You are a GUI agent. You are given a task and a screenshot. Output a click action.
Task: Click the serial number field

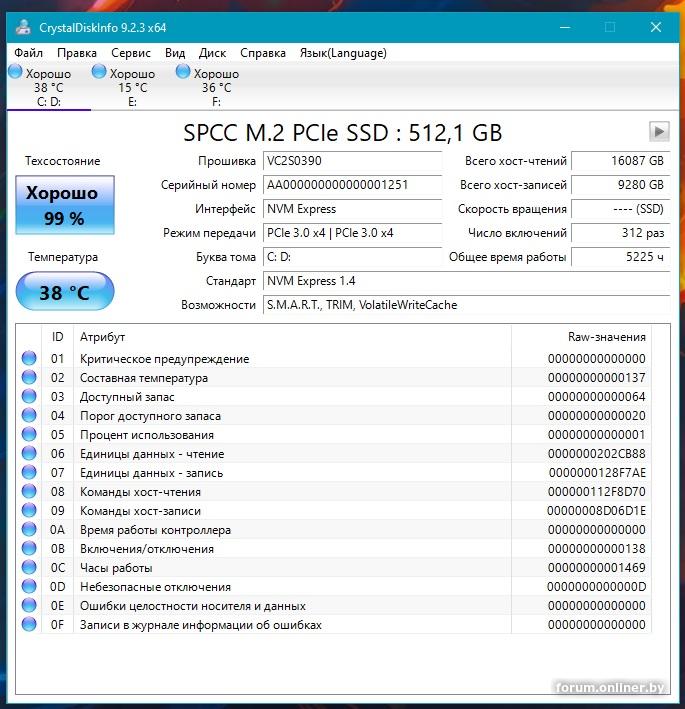[x=352, y=185]
